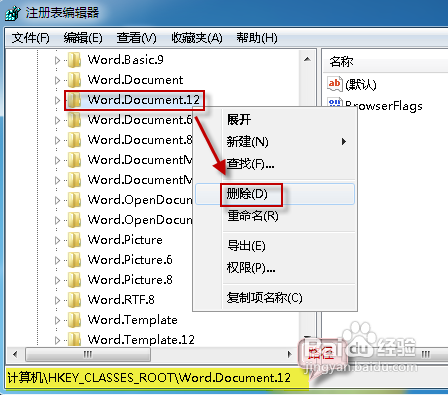Open the 文件(F) File menu
Image resolution: width=448 pixels, height=395 pixels.
(31, 38)
